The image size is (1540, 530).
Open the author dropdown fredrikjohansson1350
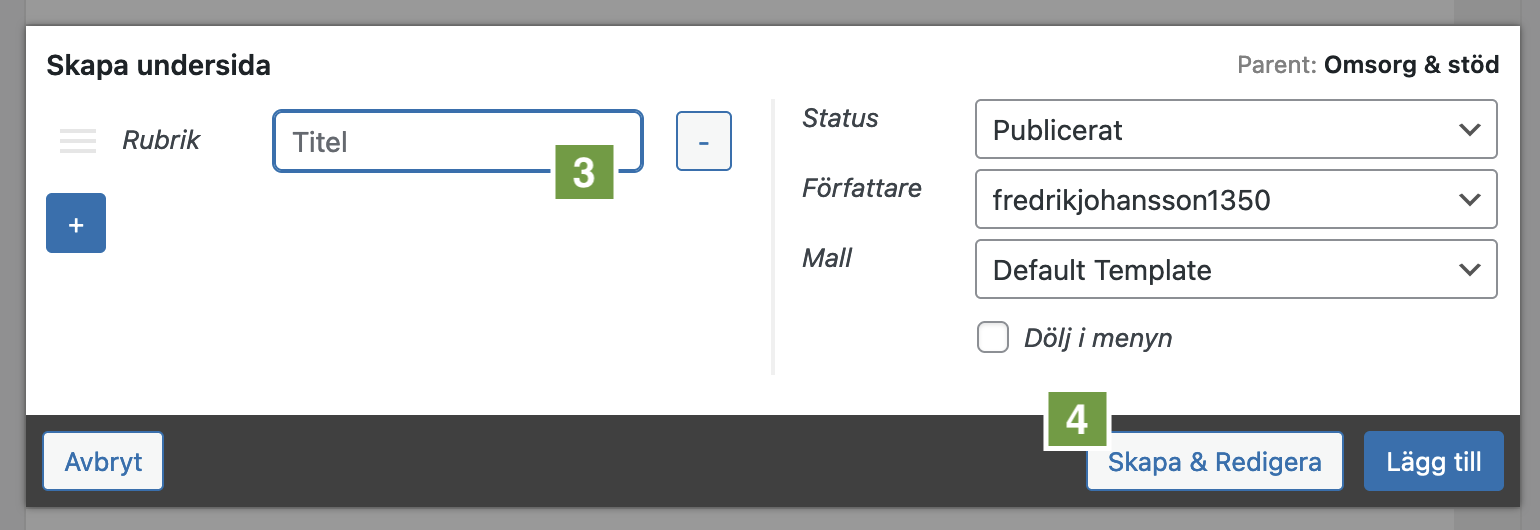click(x=1236, y=199)
